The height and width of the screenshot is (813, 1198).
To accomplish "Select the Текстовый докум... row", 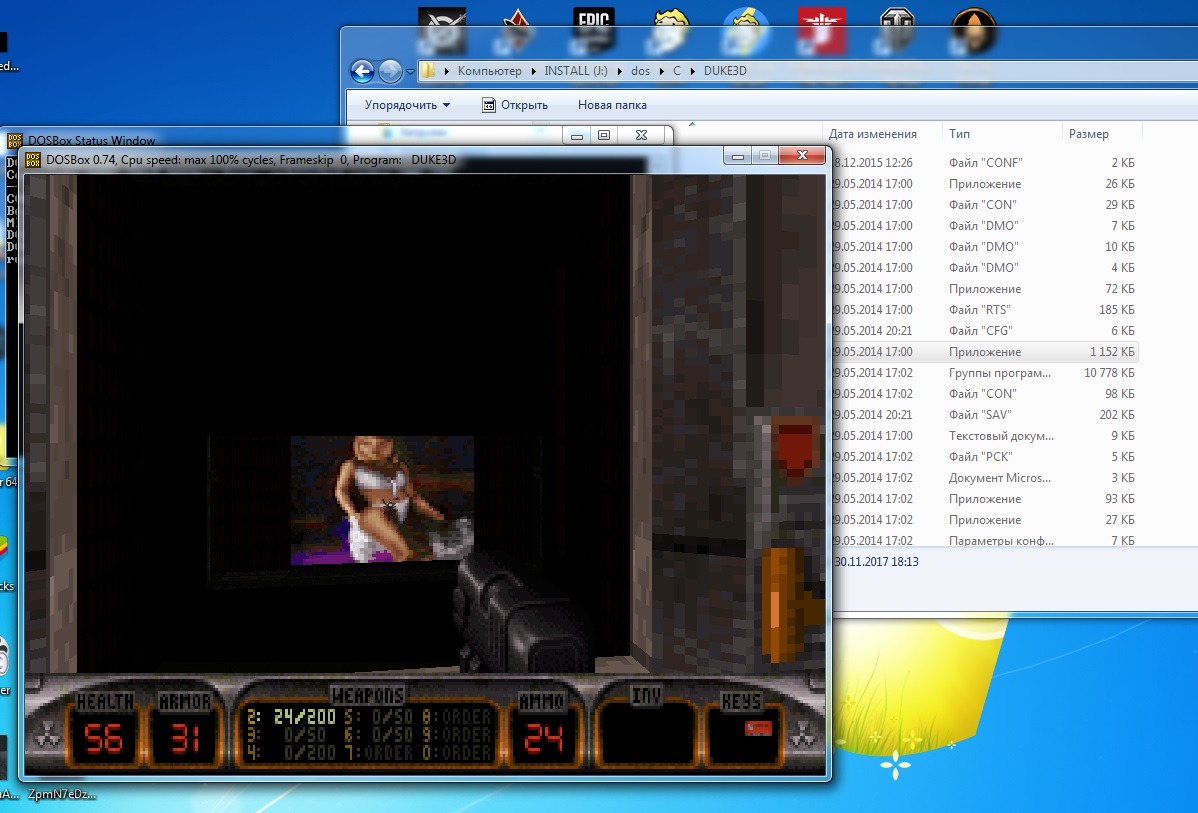I will click(x=984, y=436).
